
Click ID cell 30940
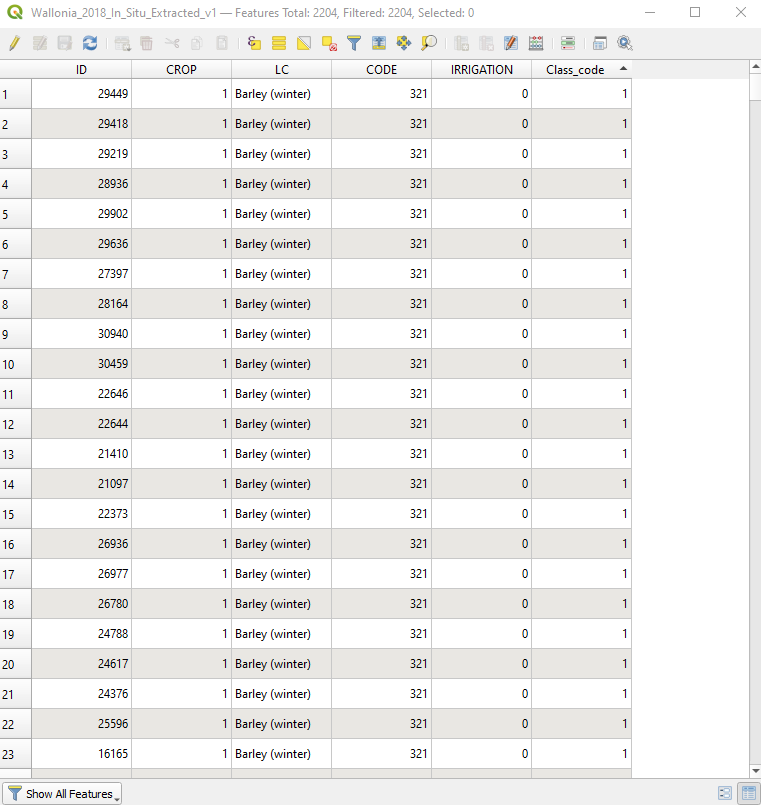pyautogui.click(x=81, y=334)
